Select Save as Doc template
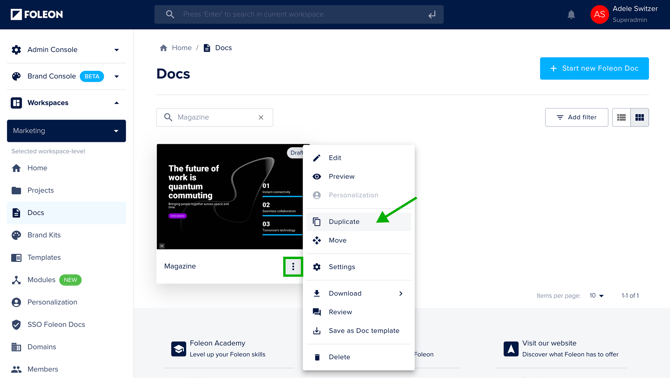Image resolution: width=670 pixels, height=378 pixels. pos(359,331)
